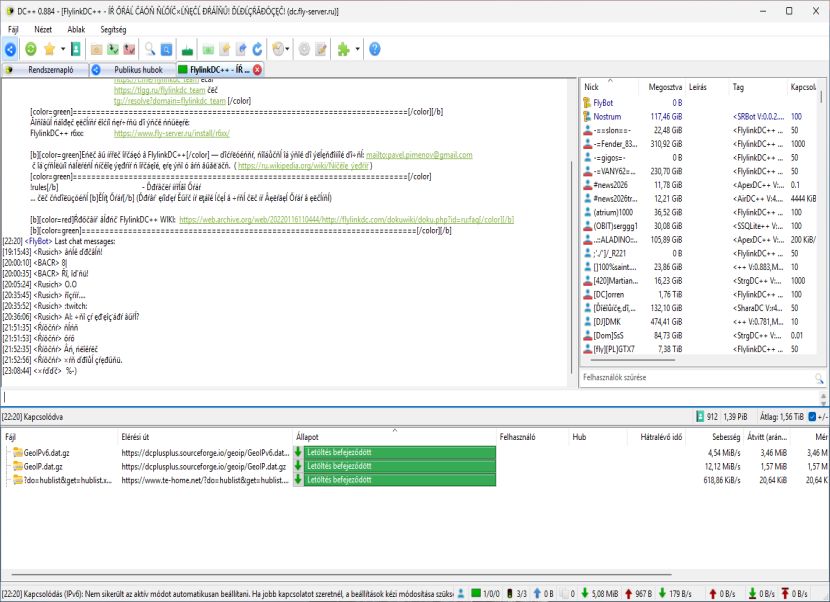Open the Notepad toolbar icon

point(321,49)
